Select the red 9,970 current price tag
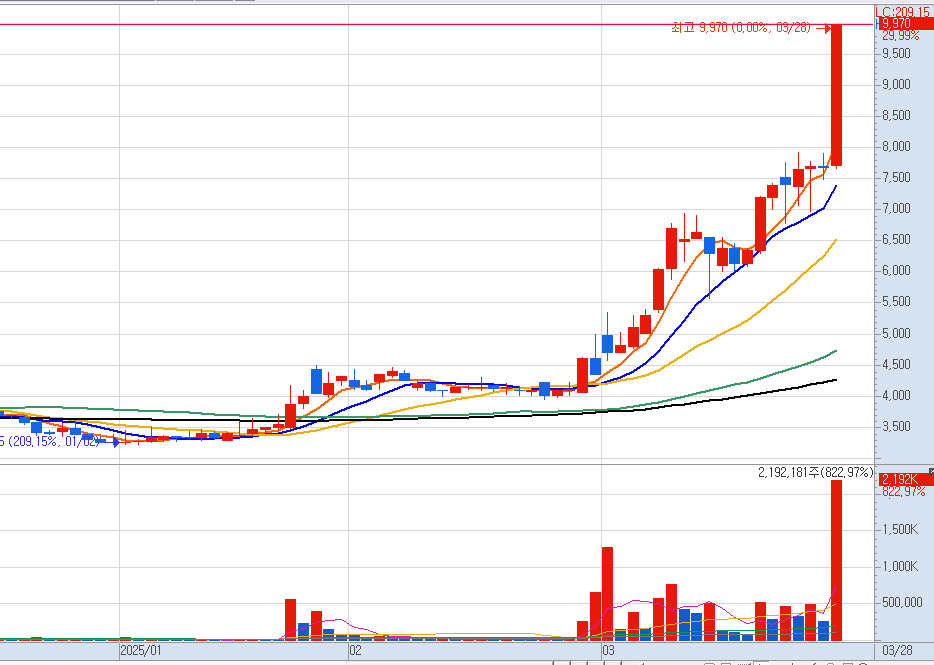Screen dimensions: 934x665 906,24
